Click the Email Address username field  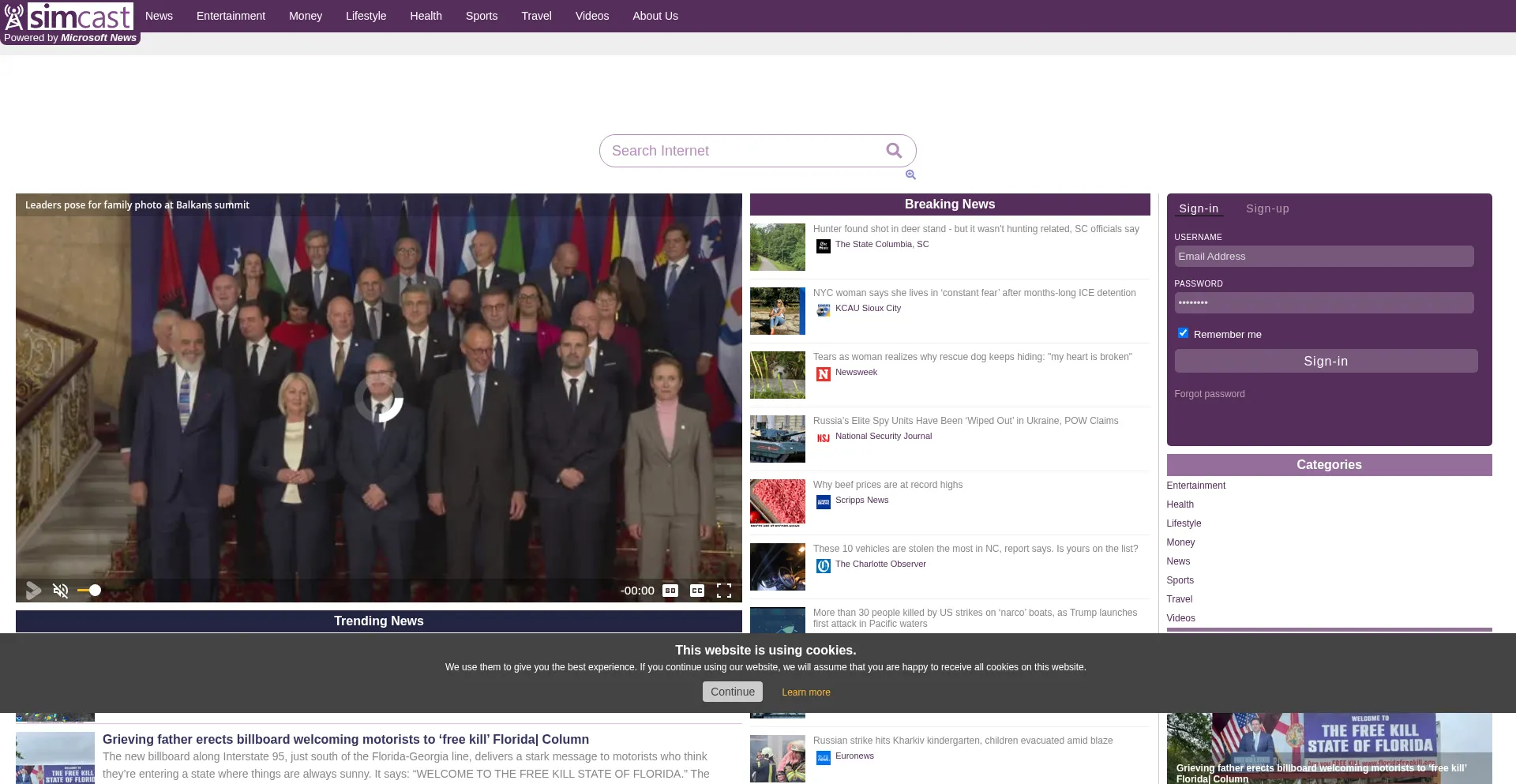click(1323, 257)
